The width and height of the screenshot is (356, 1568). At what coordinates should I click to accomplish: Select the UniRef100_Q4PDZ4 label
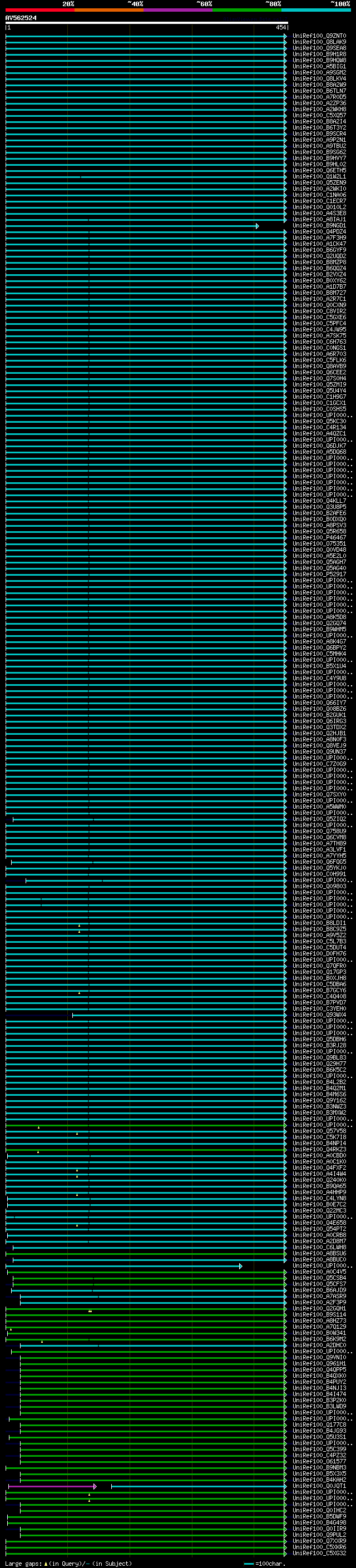(319, 232)
